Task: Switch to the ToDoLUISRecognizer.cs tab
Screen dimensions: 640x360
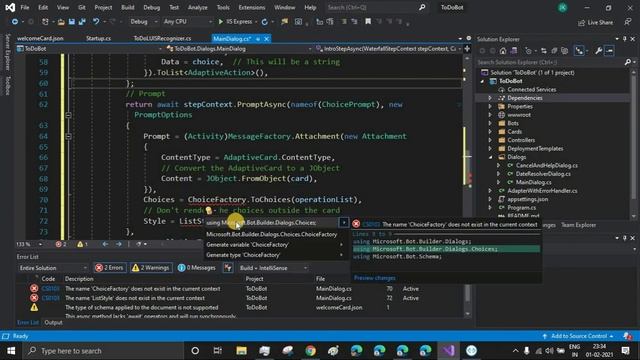Action: tap(162, 38)
